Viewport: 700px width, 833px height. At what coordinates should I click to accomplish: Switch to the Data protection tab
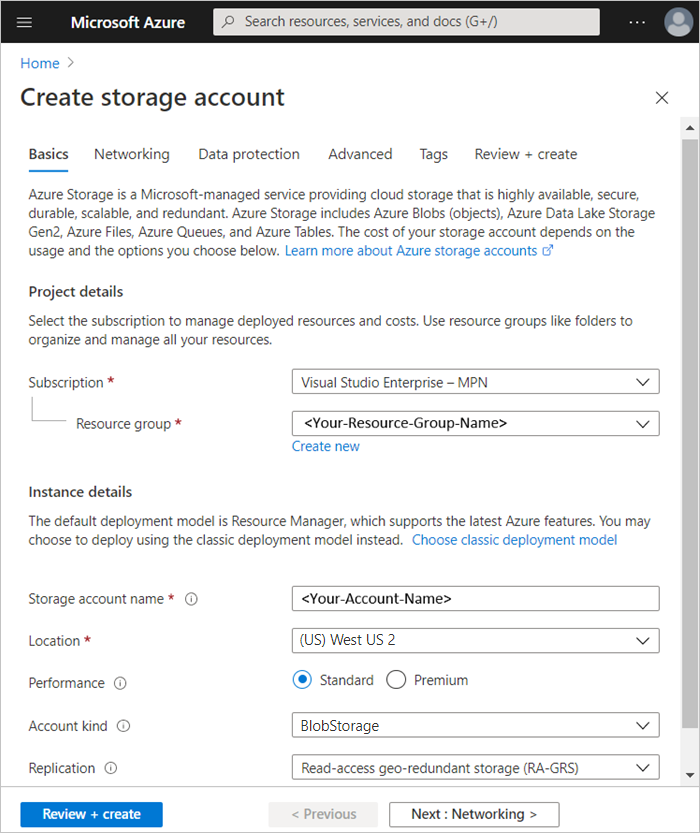coord(248,154)
